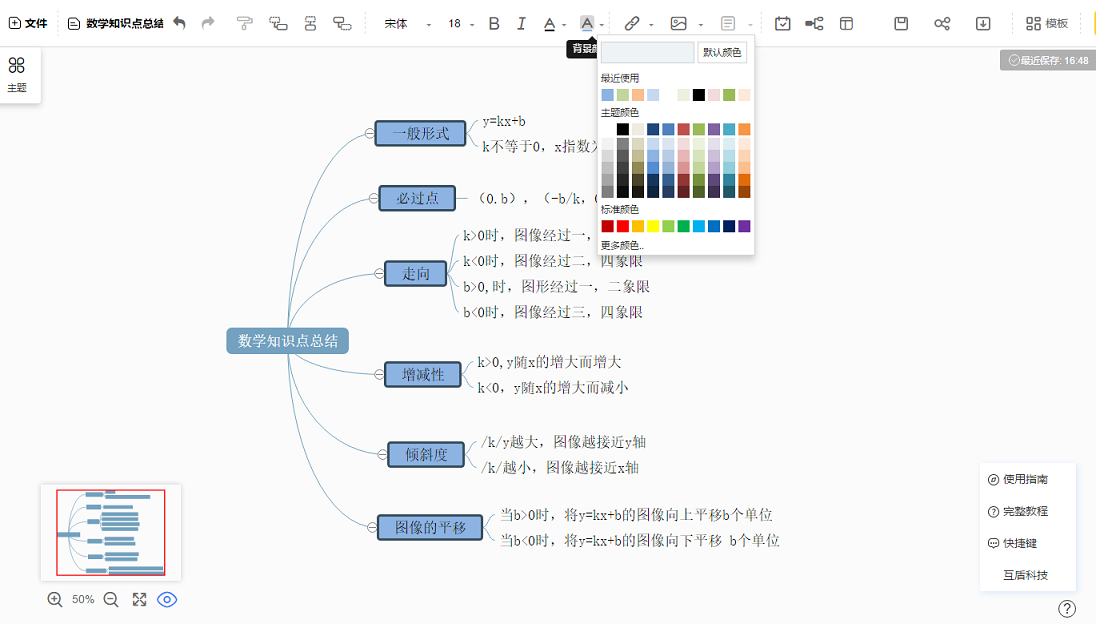The width and height of the screenshot is (1096, 624).
Task: Open the 宋体 font family dropdown
Action: pos(408,23)
